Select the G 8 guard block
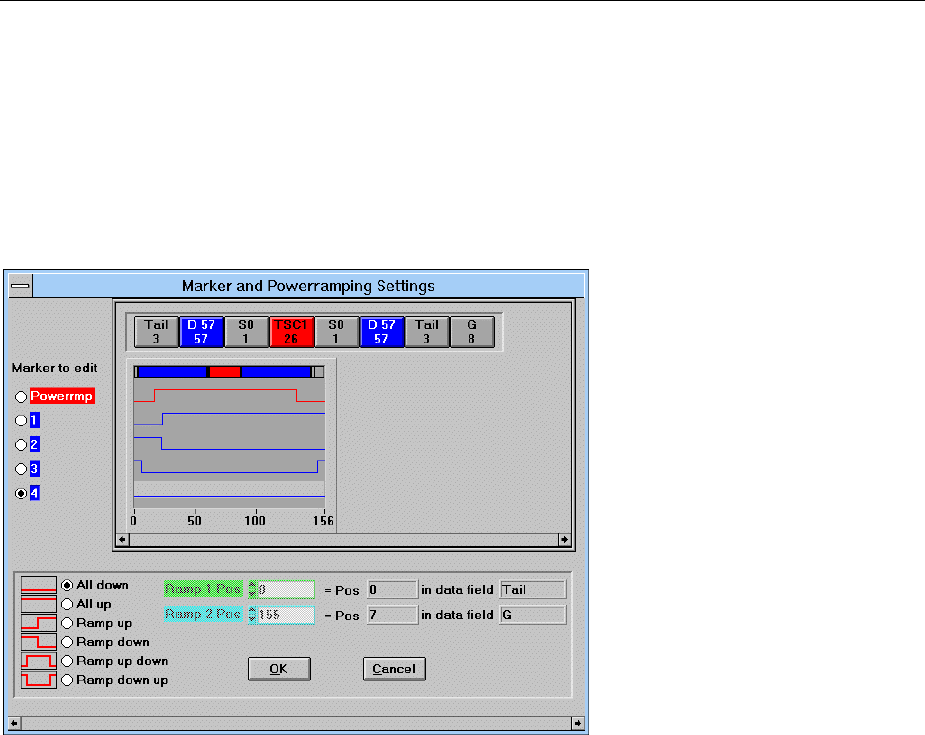Viewport: 925px width, 735px height. 472,332
